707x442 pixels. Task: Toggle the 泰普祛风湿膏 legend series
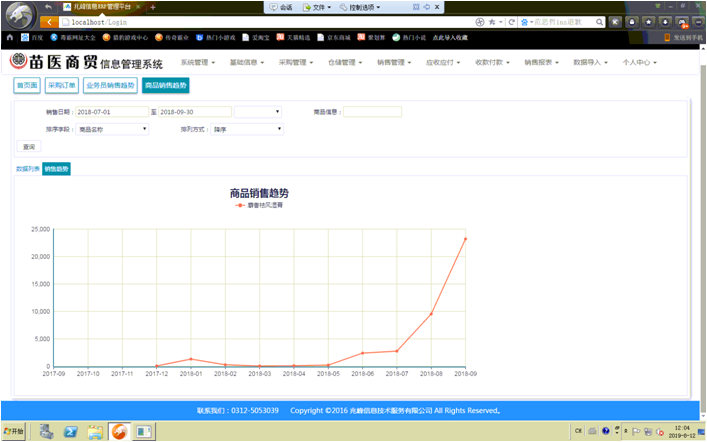260,205
